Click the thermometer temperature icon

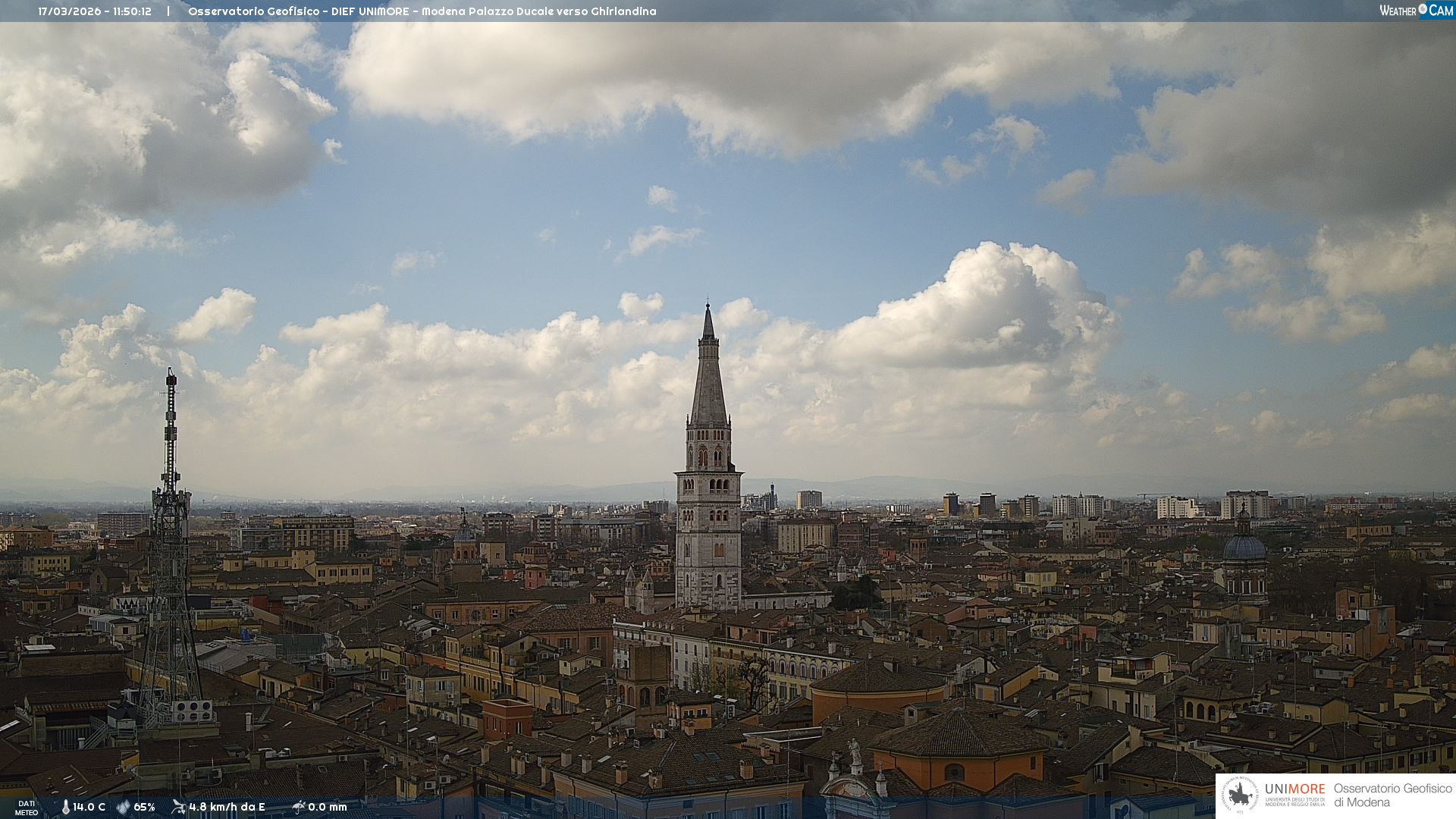66,807
